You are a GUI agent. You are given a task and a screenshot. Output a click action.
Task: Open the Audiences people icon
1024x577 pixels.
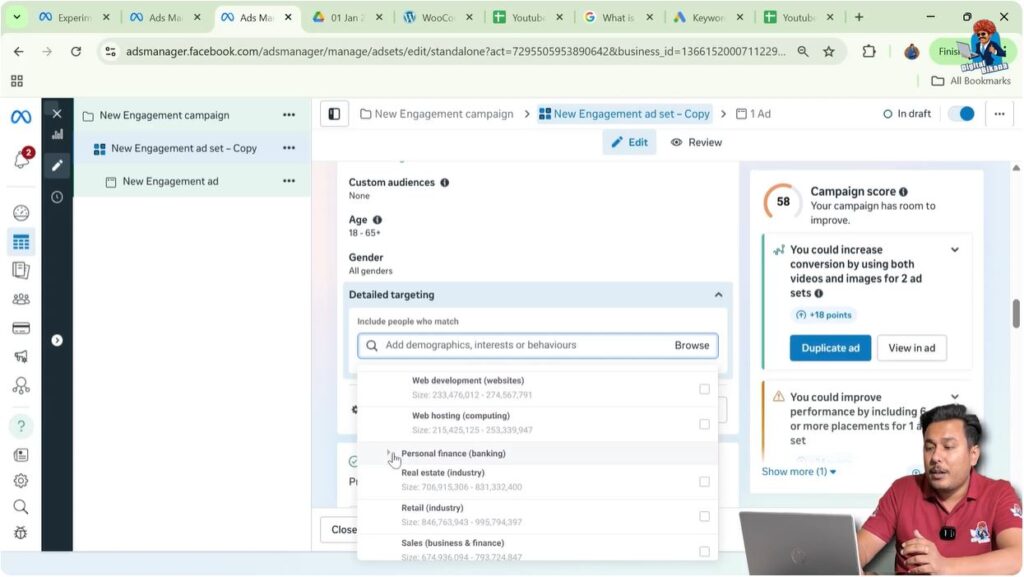point(20,298)
